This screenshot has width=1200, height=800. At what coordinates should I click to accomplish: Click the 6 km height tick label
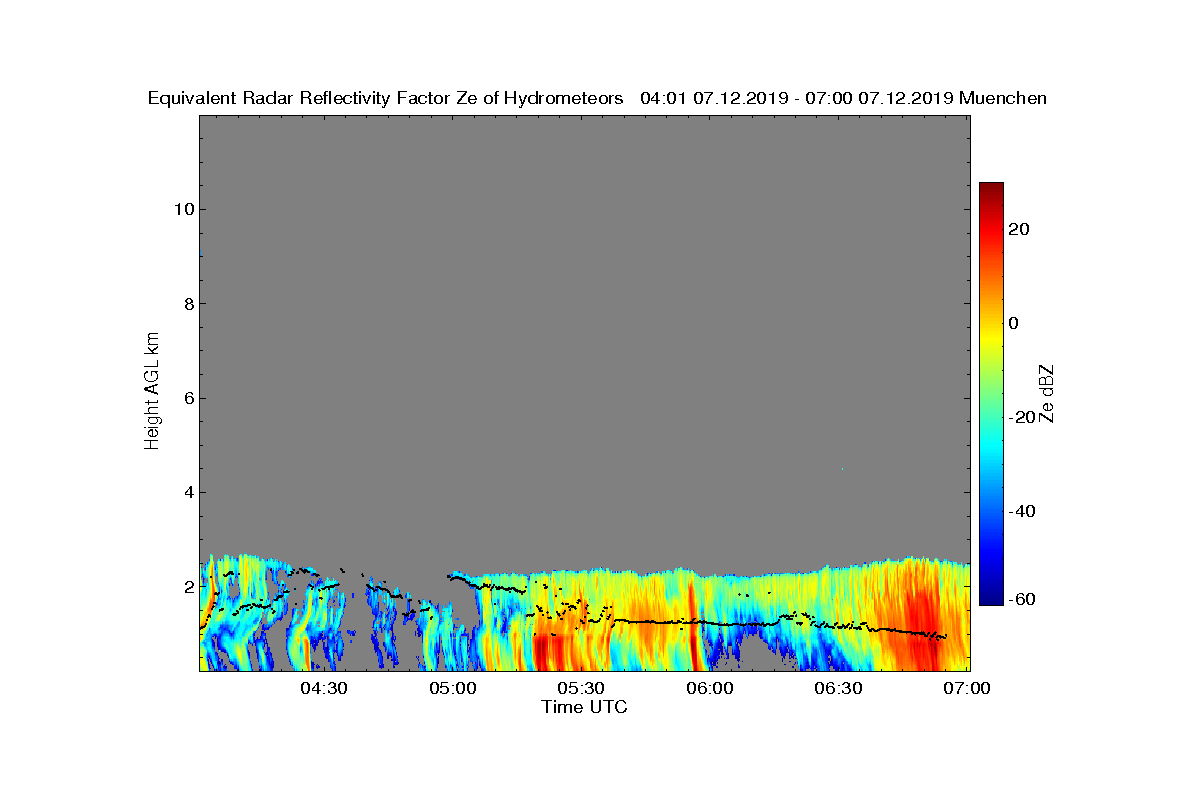pos(188,398)
